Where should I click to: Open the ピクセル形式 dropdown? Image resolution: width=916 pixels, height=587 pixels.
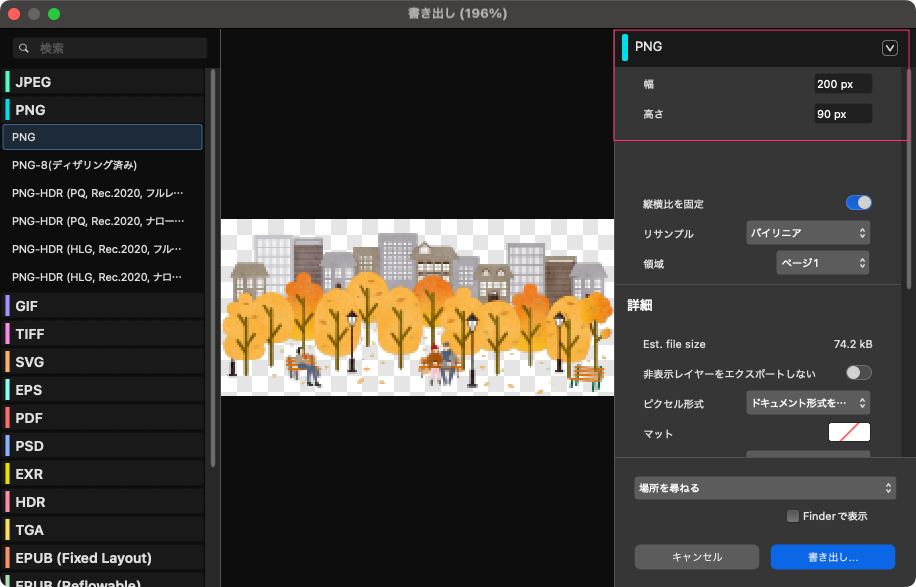click(808, 403)
